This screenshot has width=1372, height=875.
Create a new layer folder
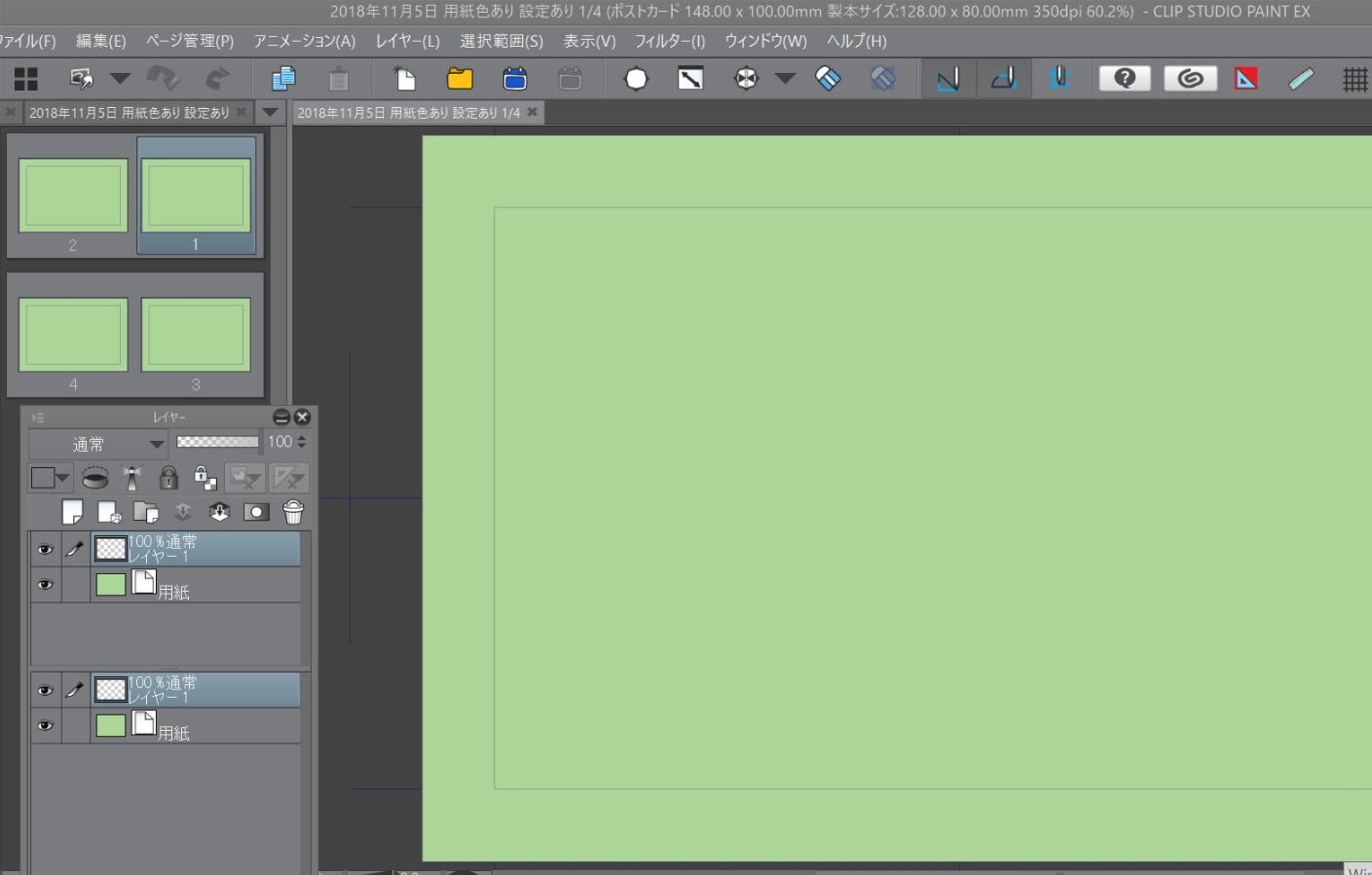tap(146, 512)
